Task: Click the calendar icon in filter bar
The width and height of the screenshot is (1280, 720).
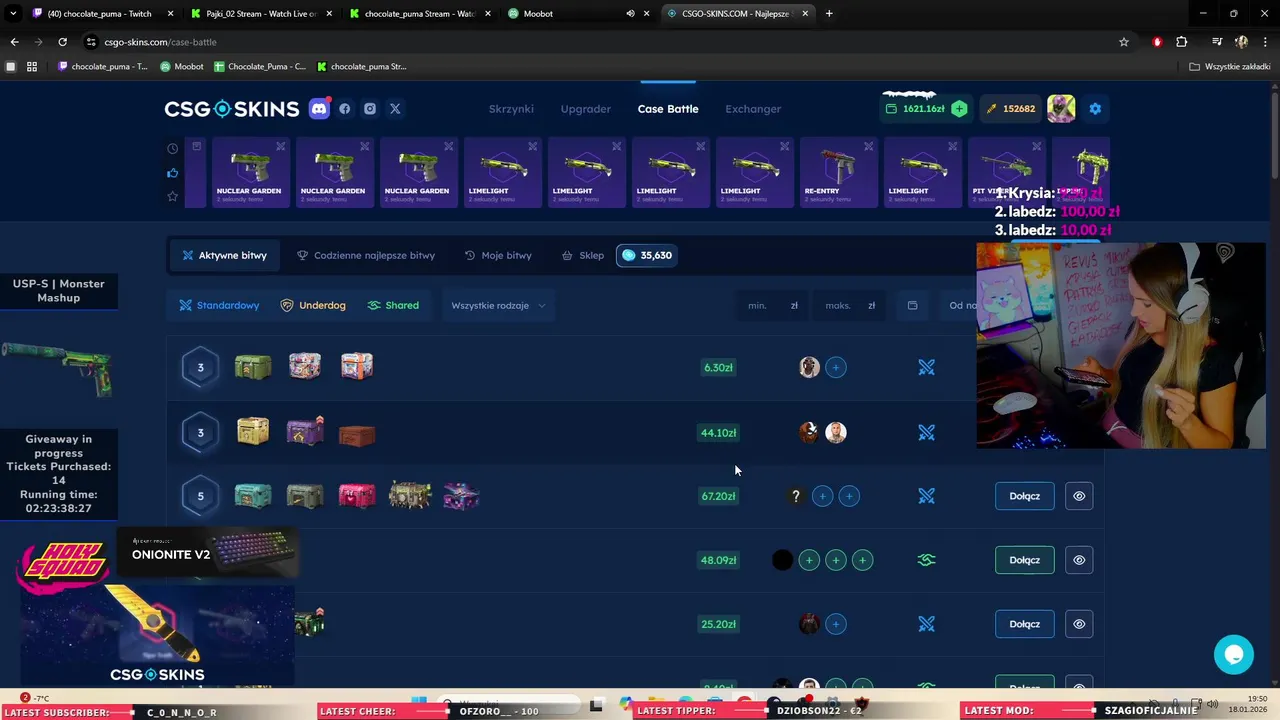Action: point(912,305)
